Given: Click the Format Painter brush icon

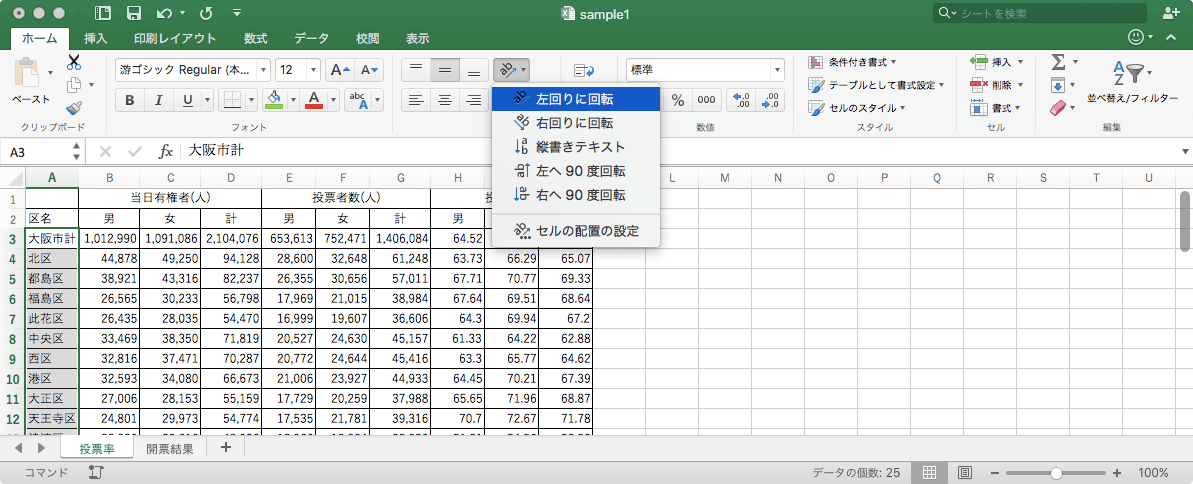Looking at the screenshot, I should (75, 107).
